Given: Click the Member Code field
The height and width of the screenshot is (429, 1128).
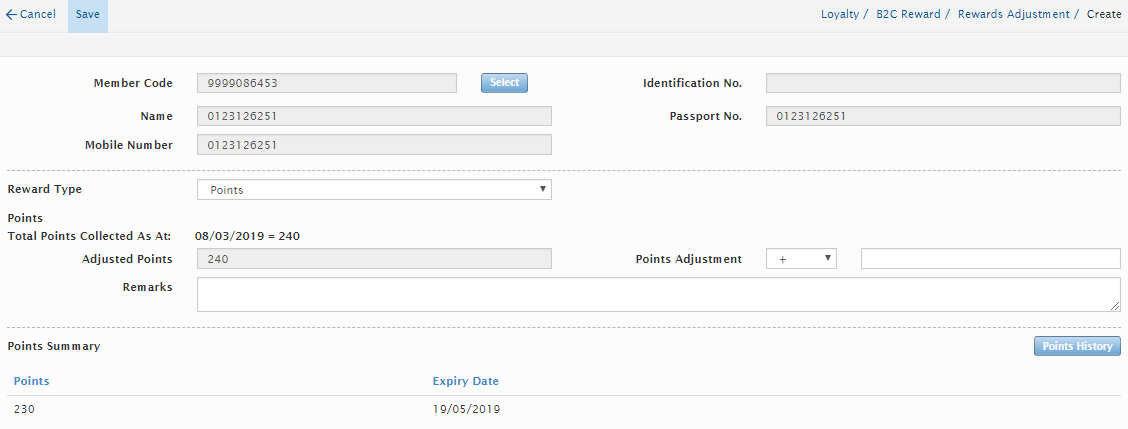Looking at the screenshot, I should point(326,83).
